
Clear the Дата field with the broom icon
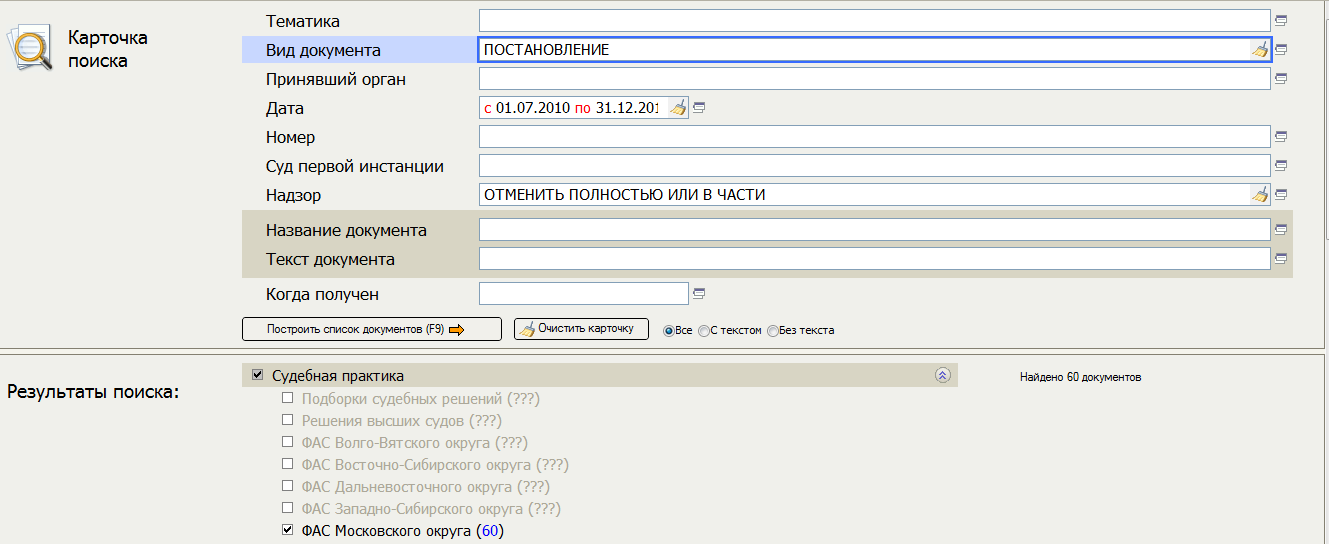pos(678,108)
